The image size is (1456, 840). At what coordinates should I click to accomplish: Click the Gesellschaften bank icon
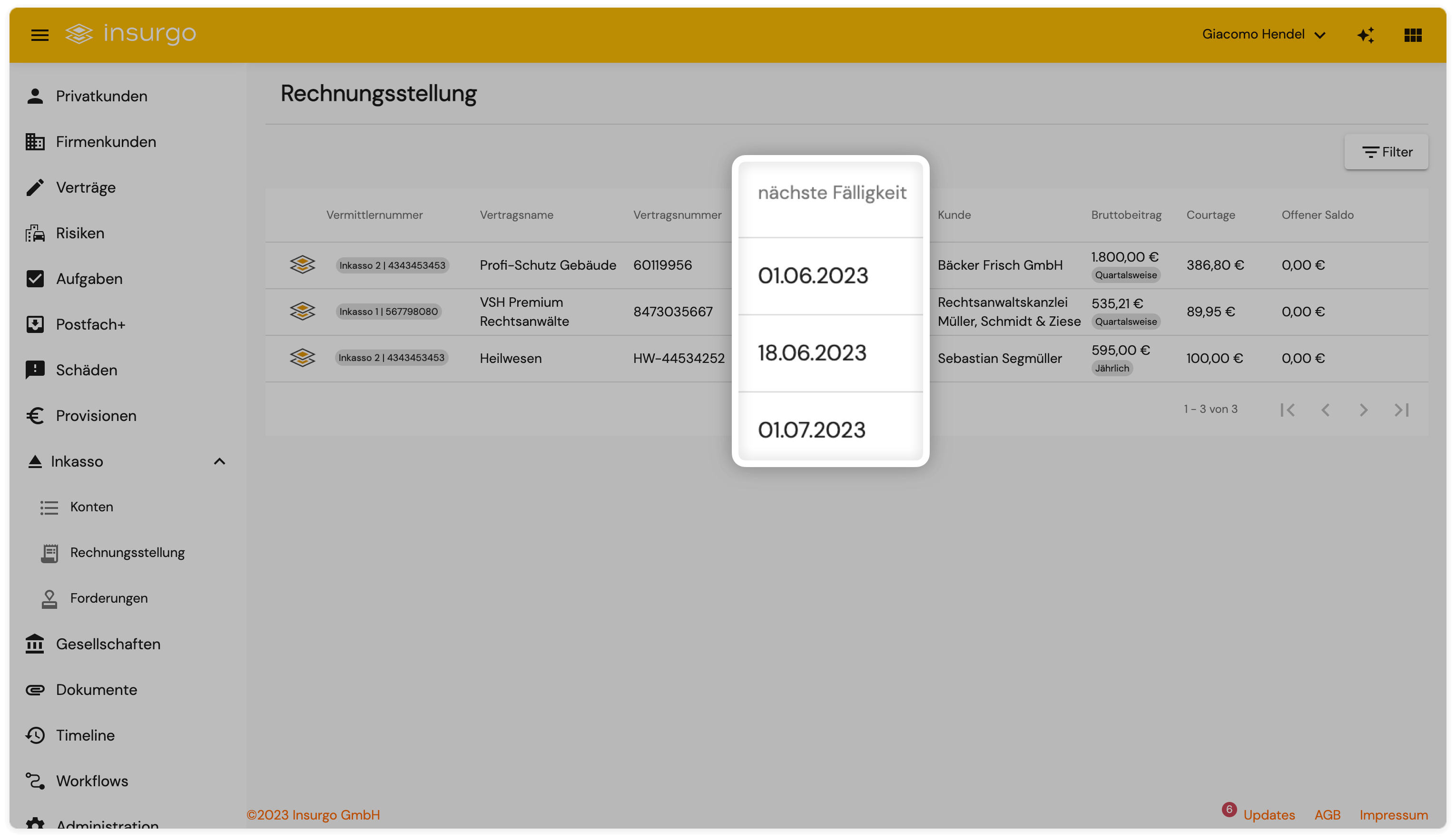[x=35, y=643]
